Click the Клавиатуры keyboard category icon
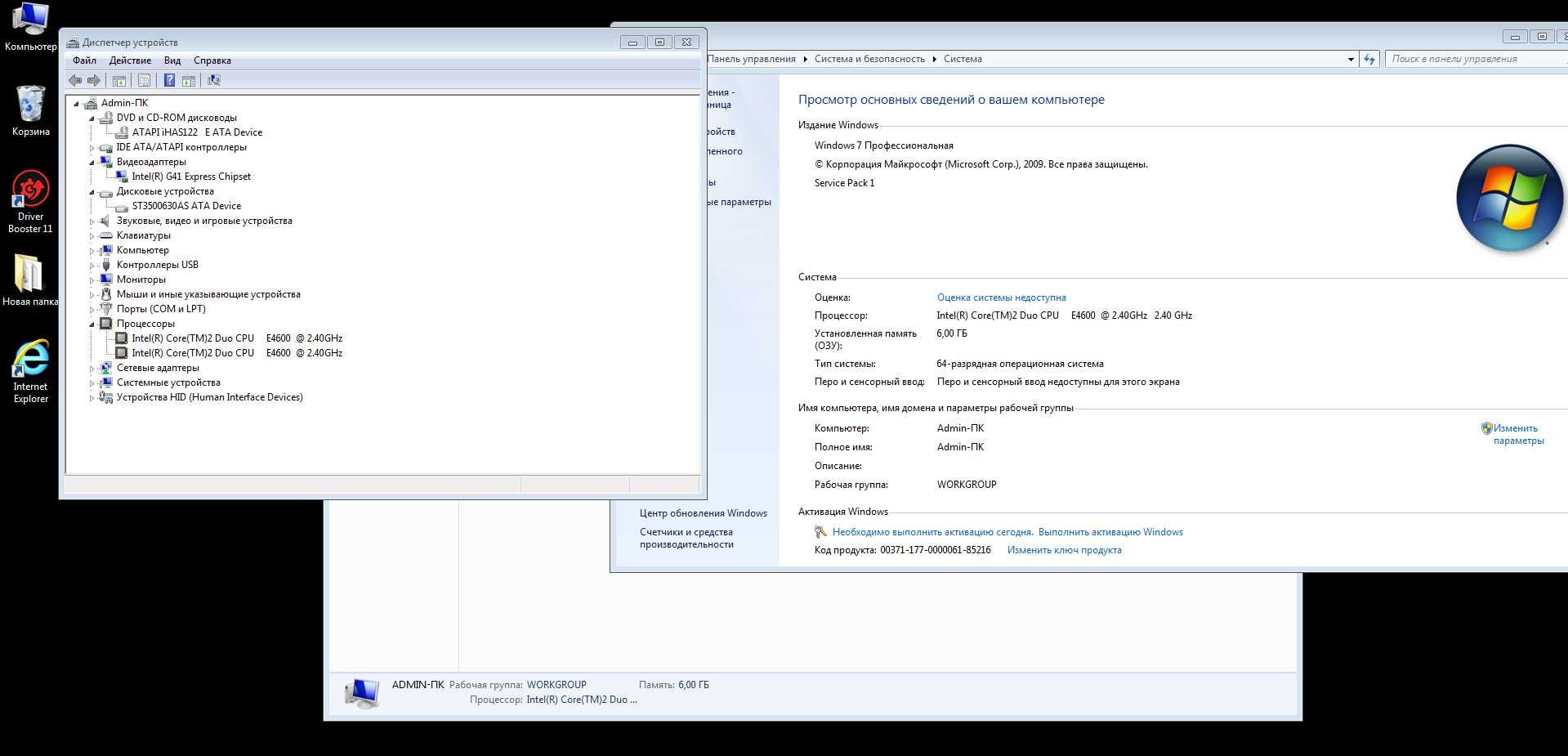The height and width of the screenshot is (756, 1568). 105,235
